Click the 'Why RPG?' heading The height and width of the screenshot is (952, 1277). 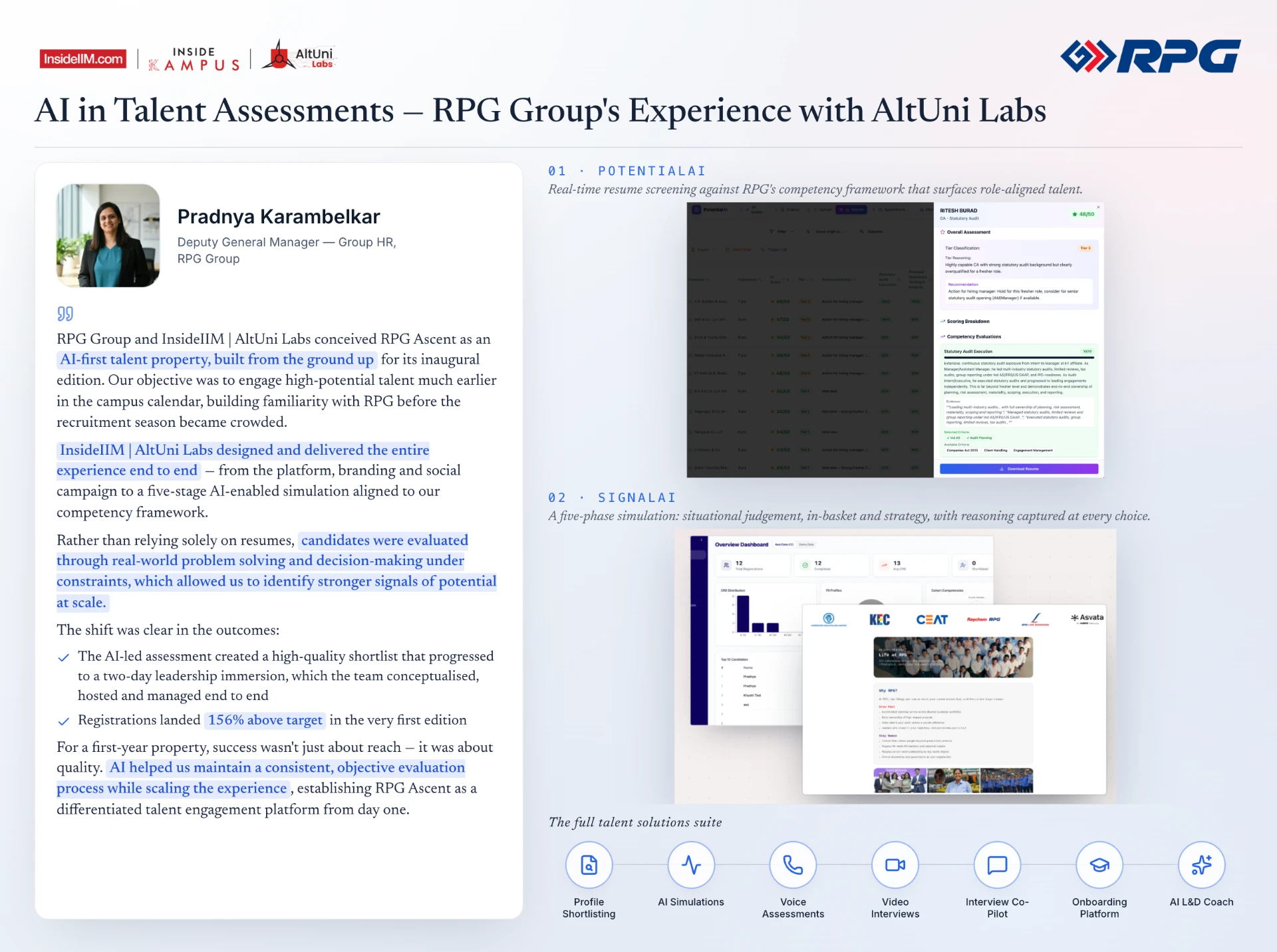(888, 691)
